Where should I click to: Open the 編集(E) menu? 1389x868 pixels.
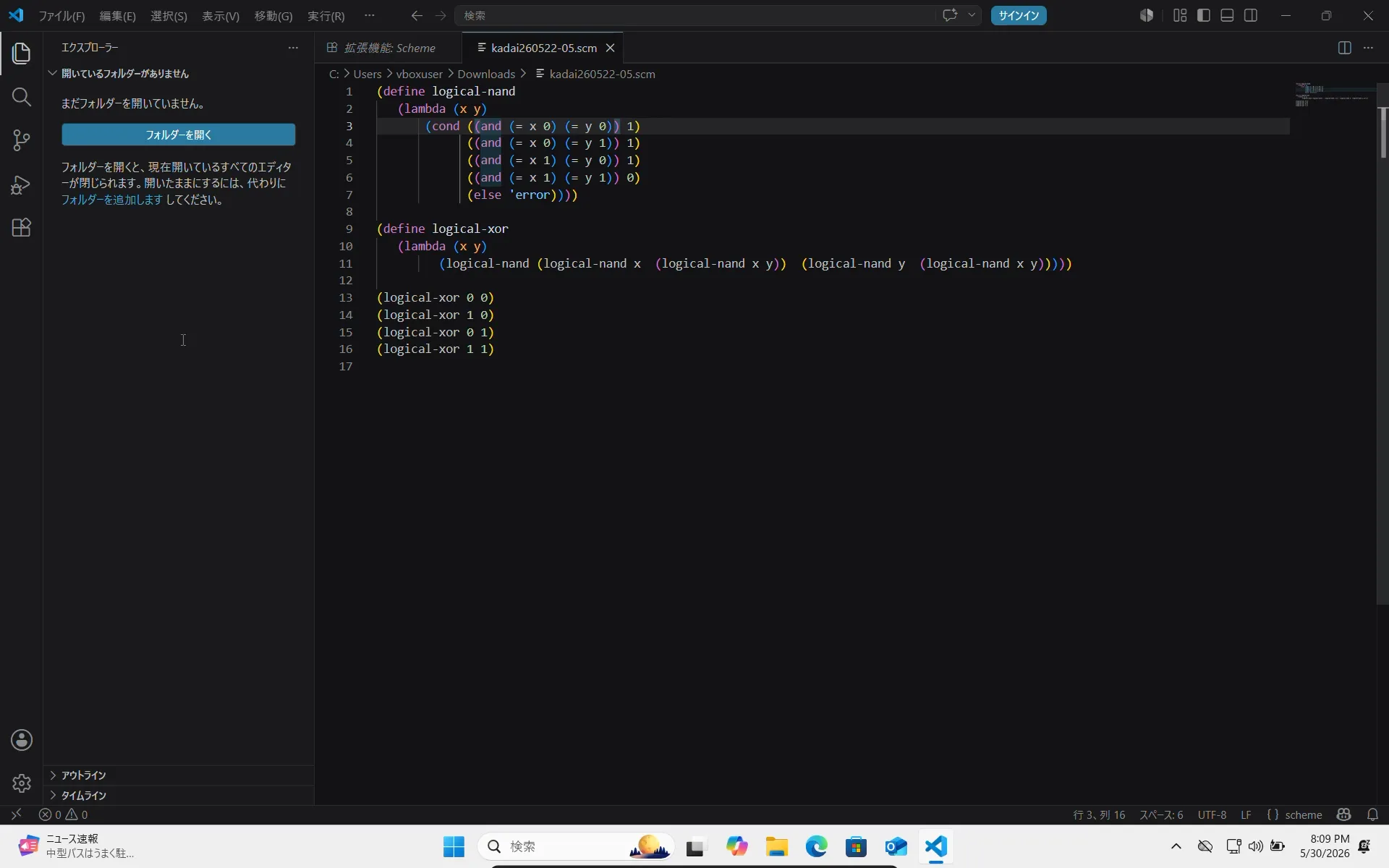coord(117,15)
